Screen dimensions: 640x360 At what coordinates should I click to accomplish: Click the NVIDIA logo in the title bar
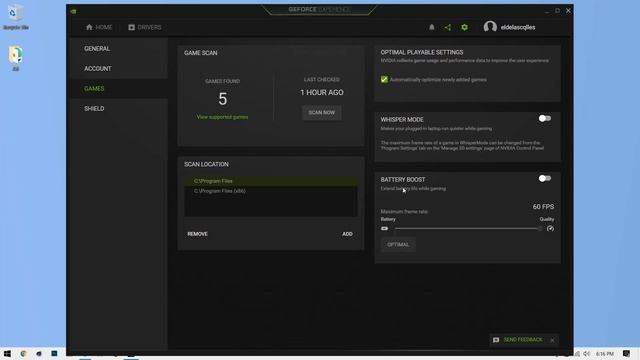[73, 11]
